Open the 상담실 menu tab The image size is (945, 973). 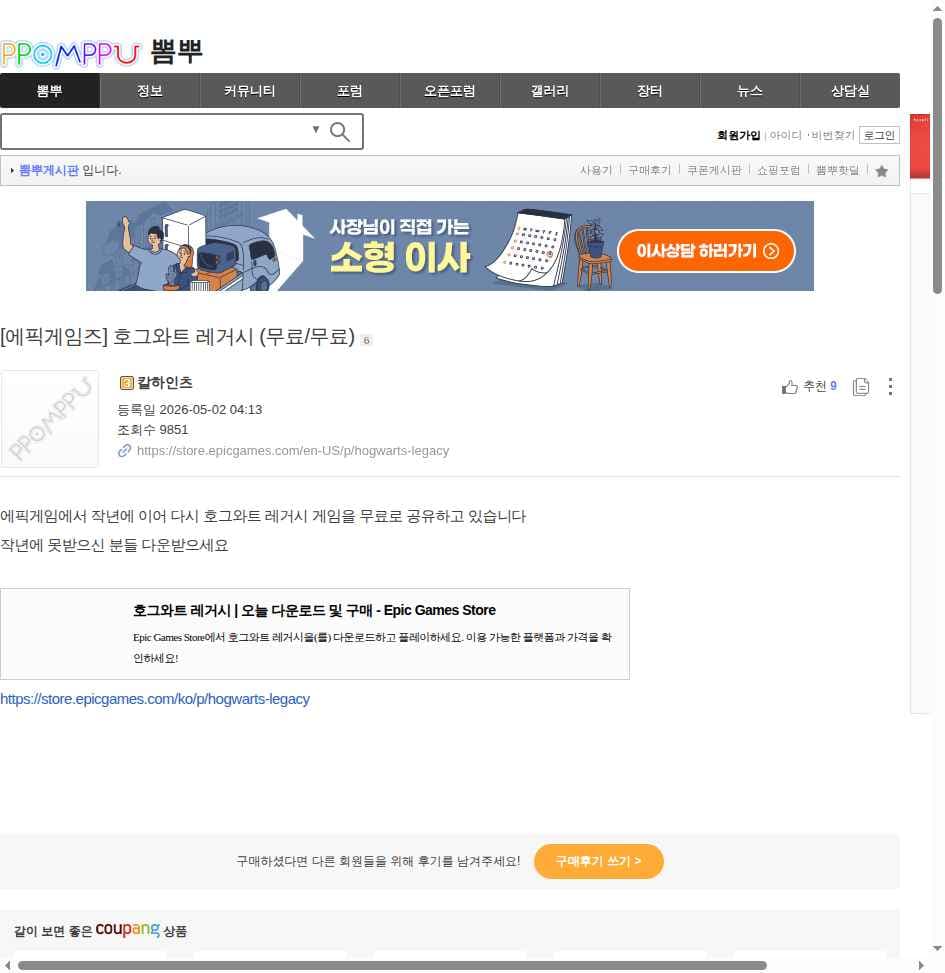(850, 91)
